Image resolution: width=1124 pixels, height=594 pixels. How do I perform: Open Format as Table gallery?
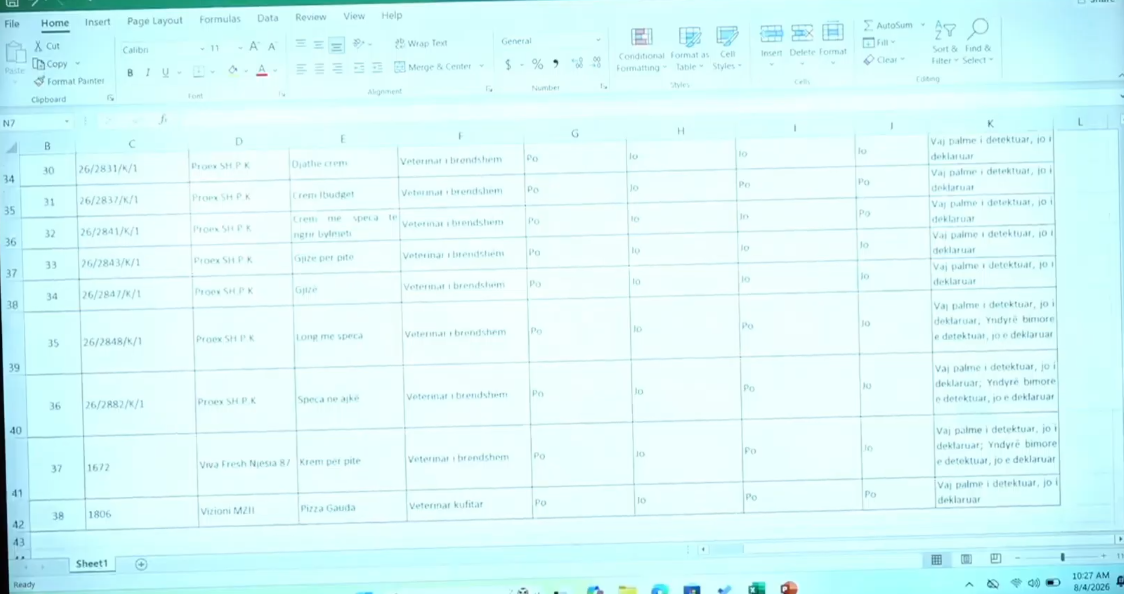click(690, 49)
